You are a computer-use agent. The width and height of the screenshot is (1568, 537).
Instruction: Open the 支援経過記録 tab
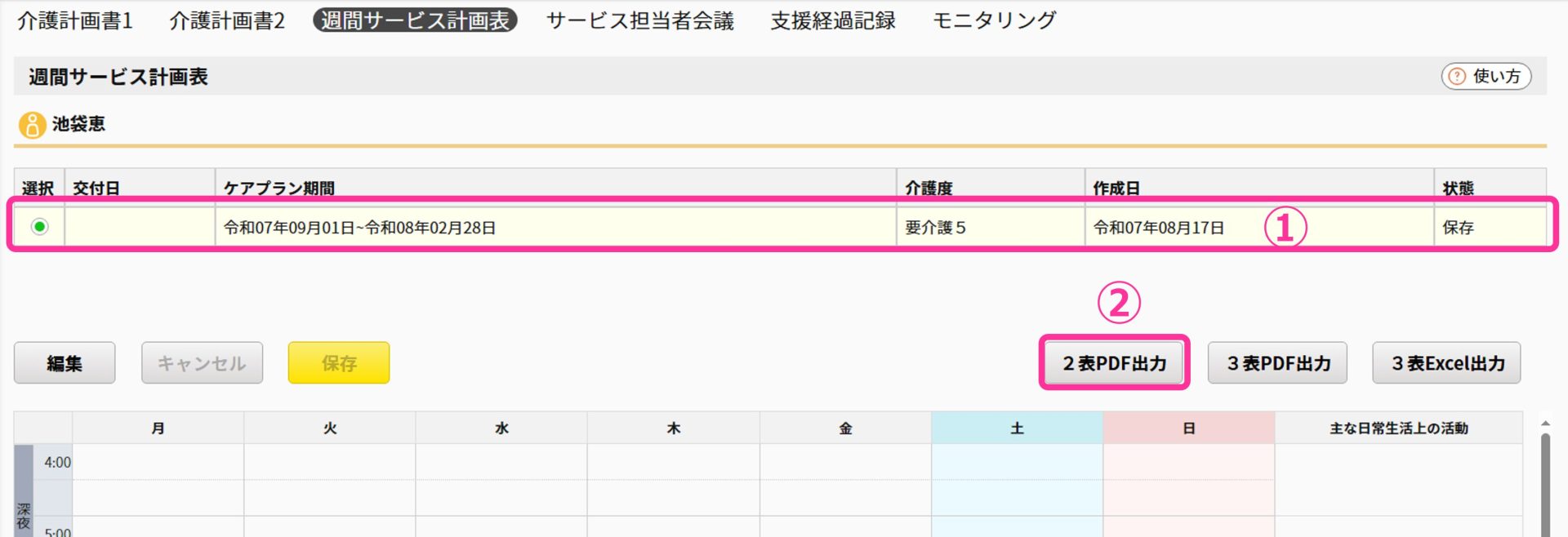pyautogui.click(x=832, y=20)
